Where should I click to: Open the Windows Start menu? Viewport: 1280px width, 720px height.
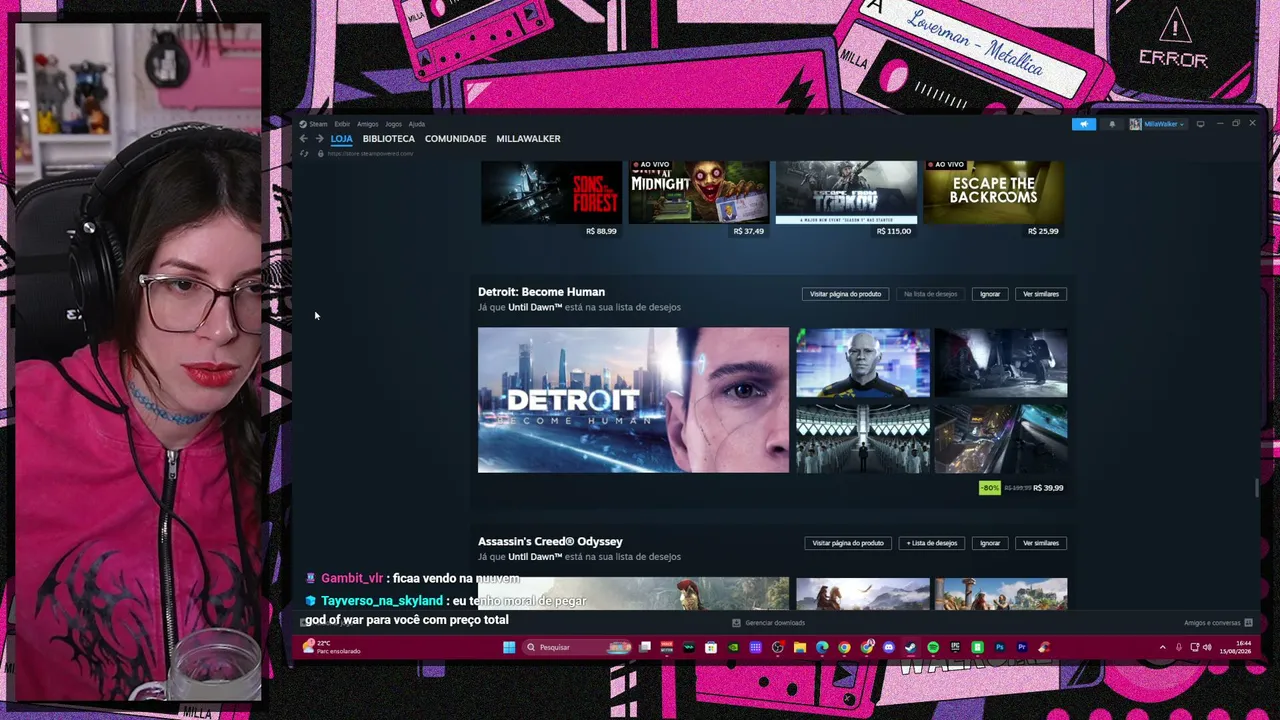coord(509,648)
